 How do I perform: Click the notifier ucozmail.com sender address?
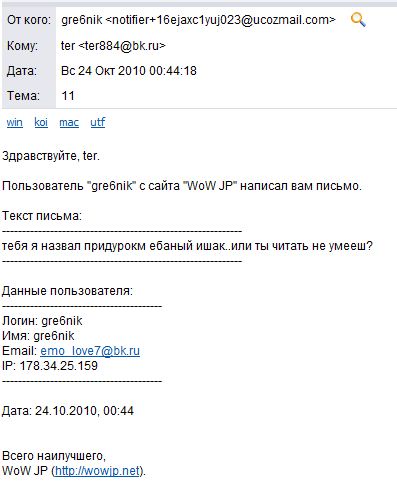pos(220,20)
